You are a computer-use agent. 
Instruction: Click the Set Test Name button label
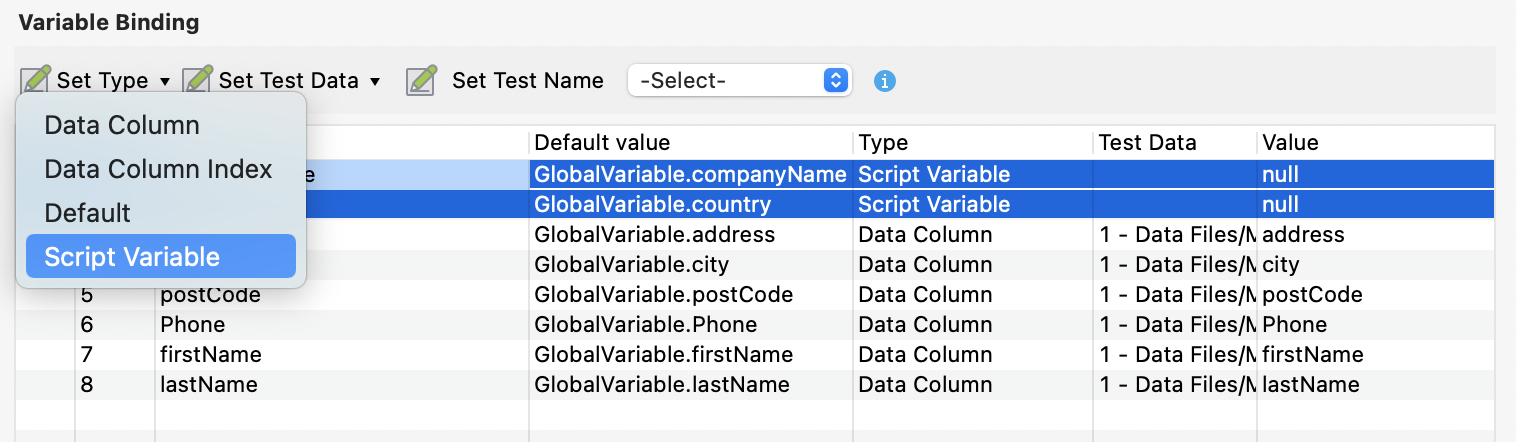527,80
